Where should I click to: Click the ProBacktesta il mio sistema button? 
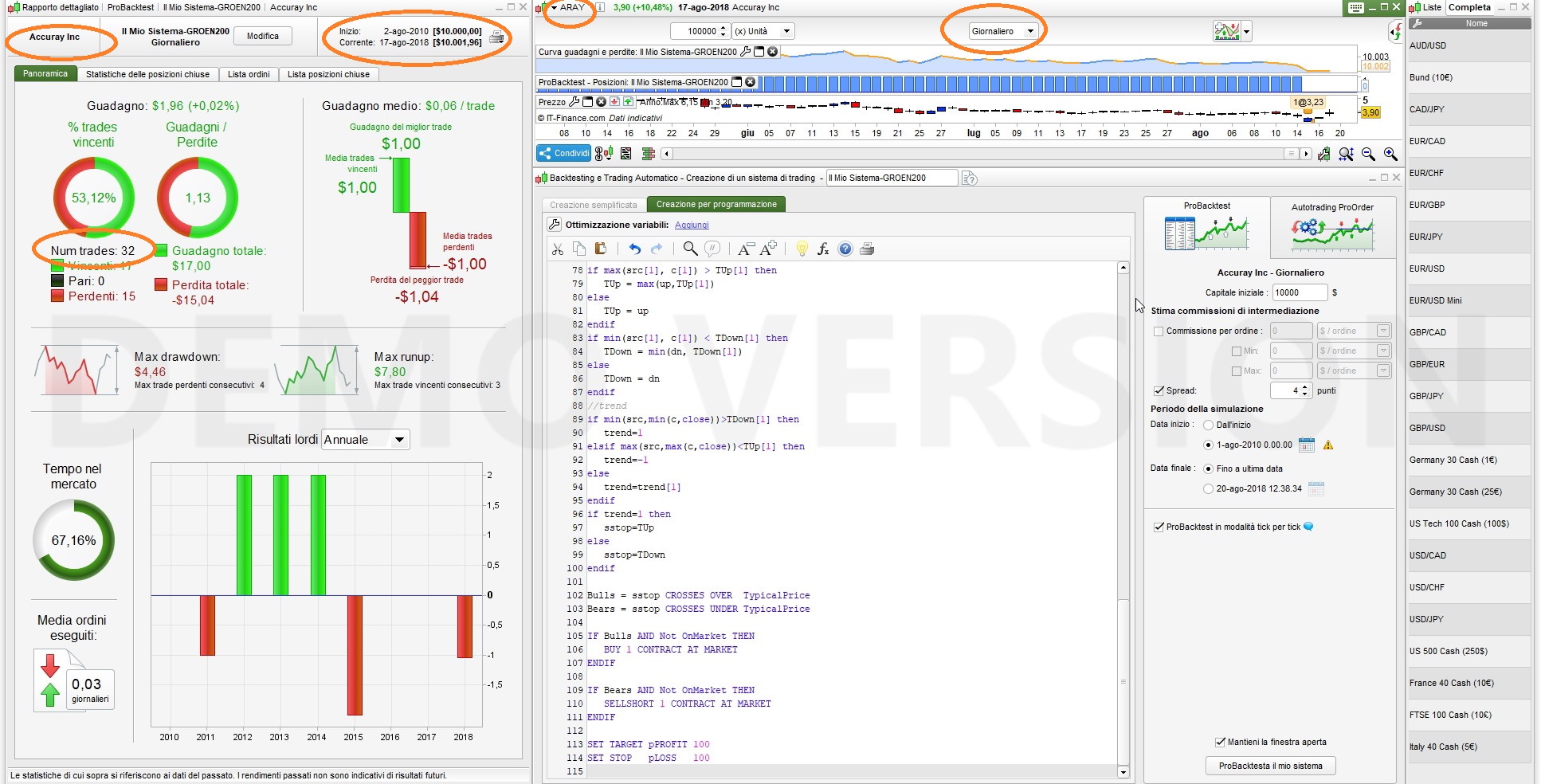(x=1270, y=766)
